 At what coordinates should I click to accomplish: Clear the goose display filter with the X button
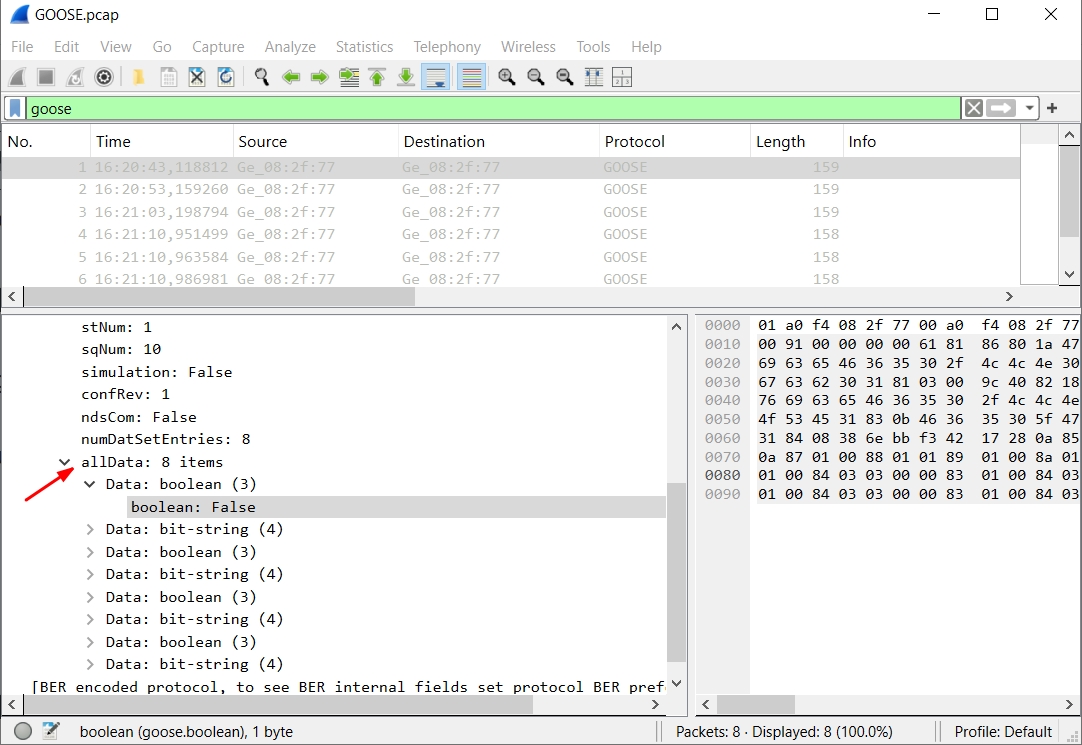pyautogui.click(x=972, y=107)
